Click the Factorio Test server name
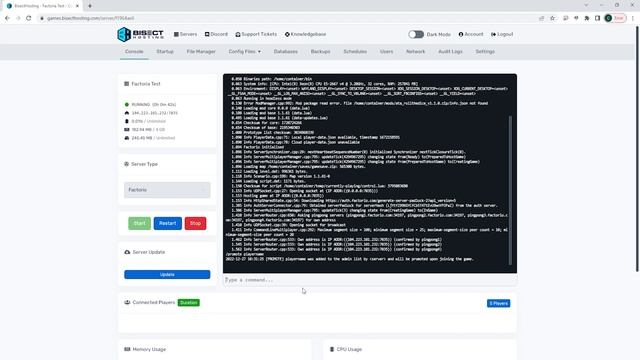640x360 pixels. [x=146, y=84]
